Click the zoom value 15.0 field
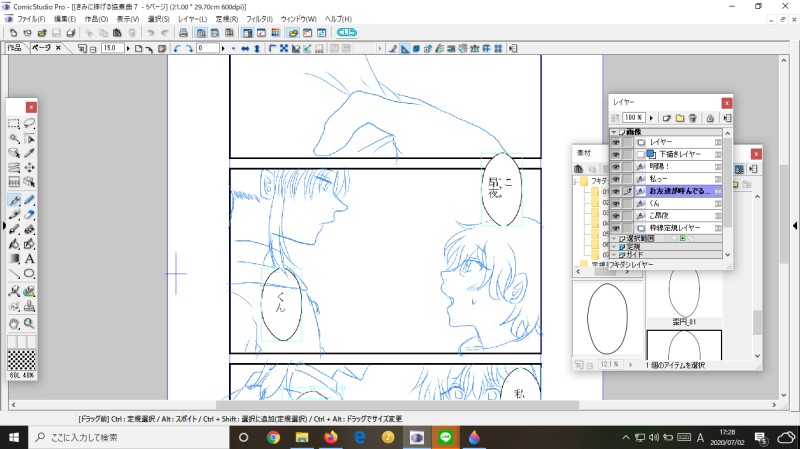This screenshot has width=800, height=449. click(x=112, y=48)
